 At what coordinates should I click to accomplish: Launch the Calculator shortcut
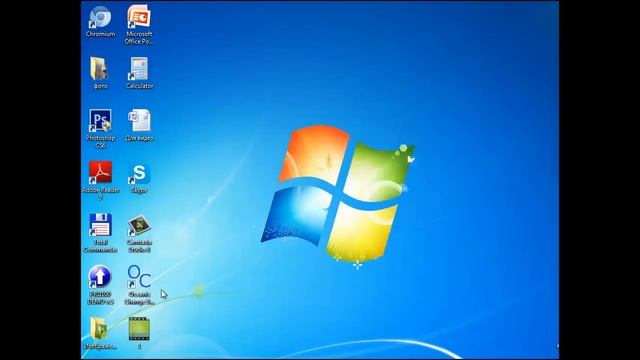[x=139, y=69]
